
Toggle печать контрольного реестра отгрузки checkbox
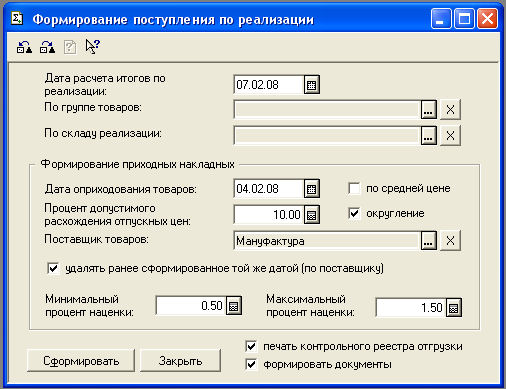coord(251,346)
